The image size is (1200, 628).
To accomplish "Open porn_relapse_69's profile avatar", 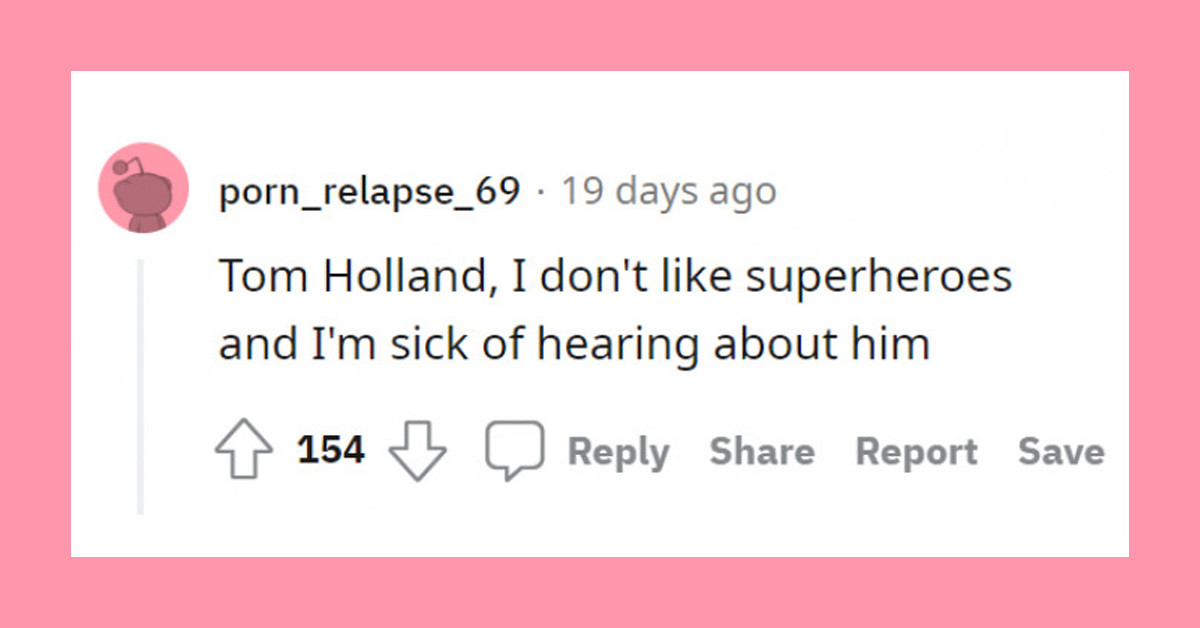I will coord(143,185).
